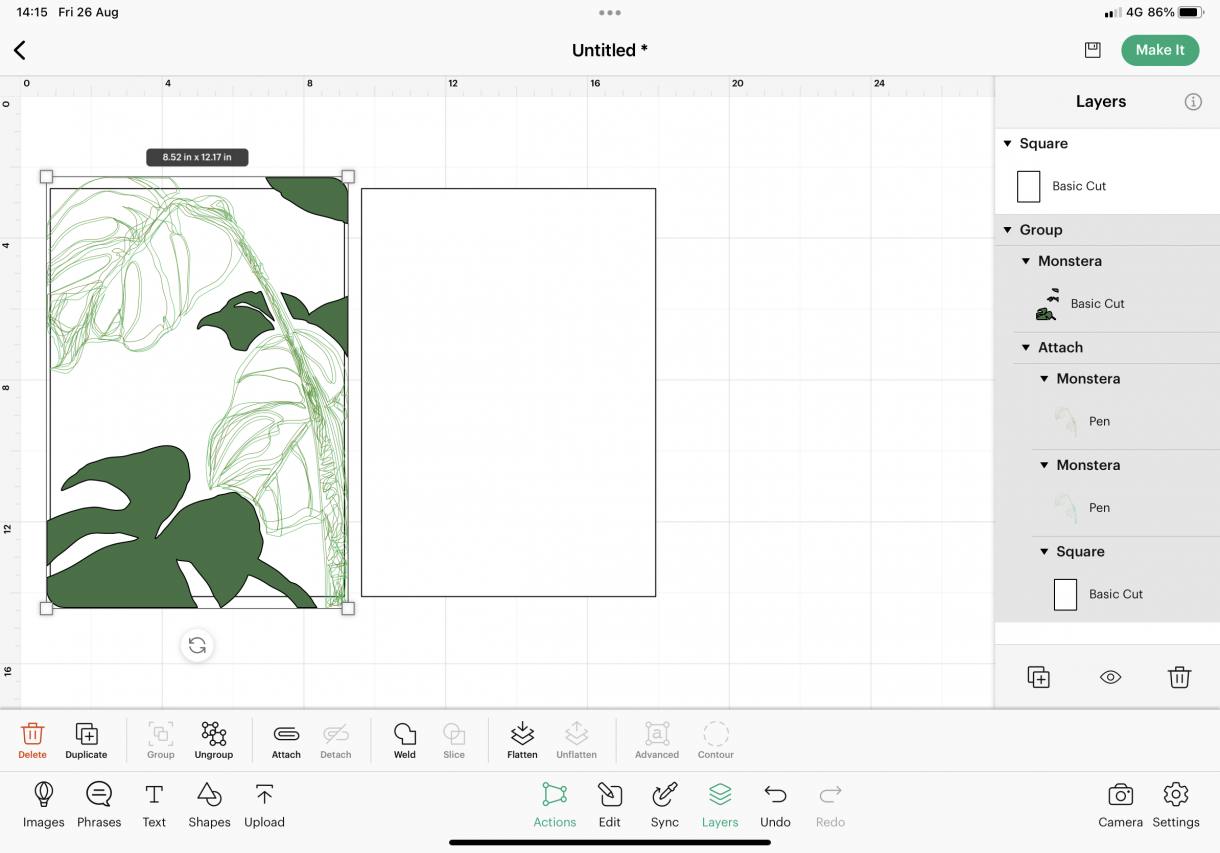Tap Redo
Image resolution: width=1220 pixels, height=853 pixels.
coord(830,806)
